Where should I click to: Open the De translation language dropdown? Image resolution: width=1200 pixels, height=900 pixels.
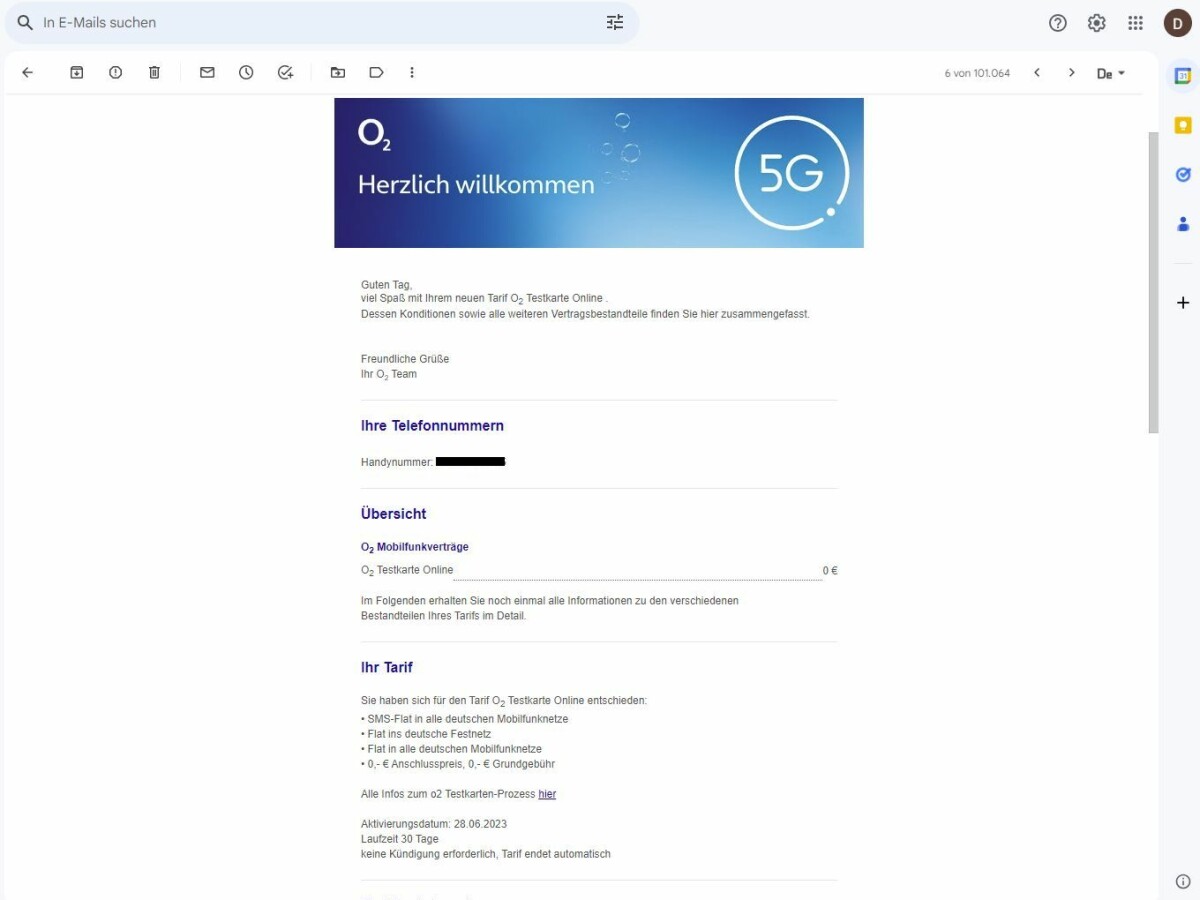1110,72
